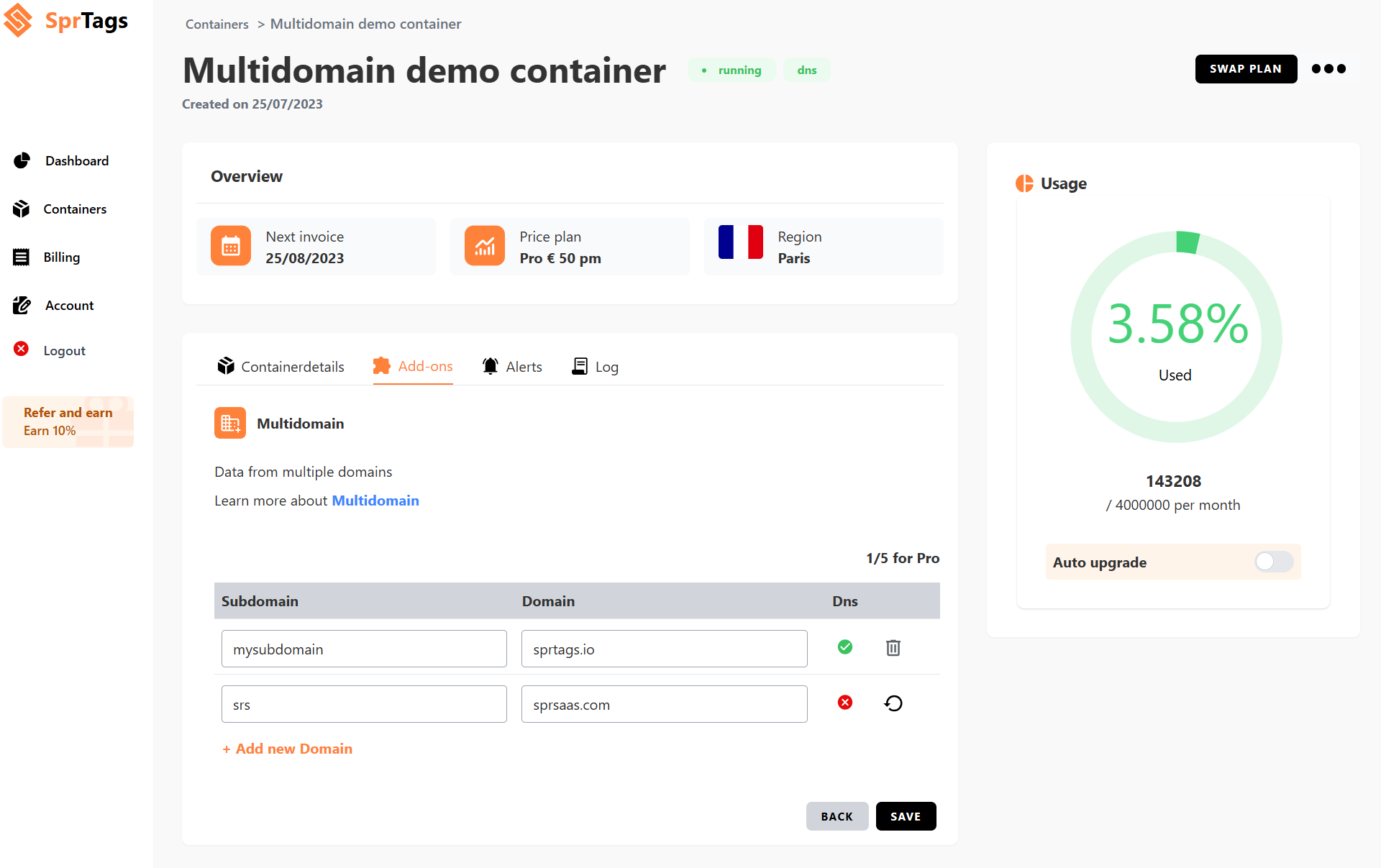
Task: Retry DNS check for srs subdomain
Action: click(x=893, y=703)
